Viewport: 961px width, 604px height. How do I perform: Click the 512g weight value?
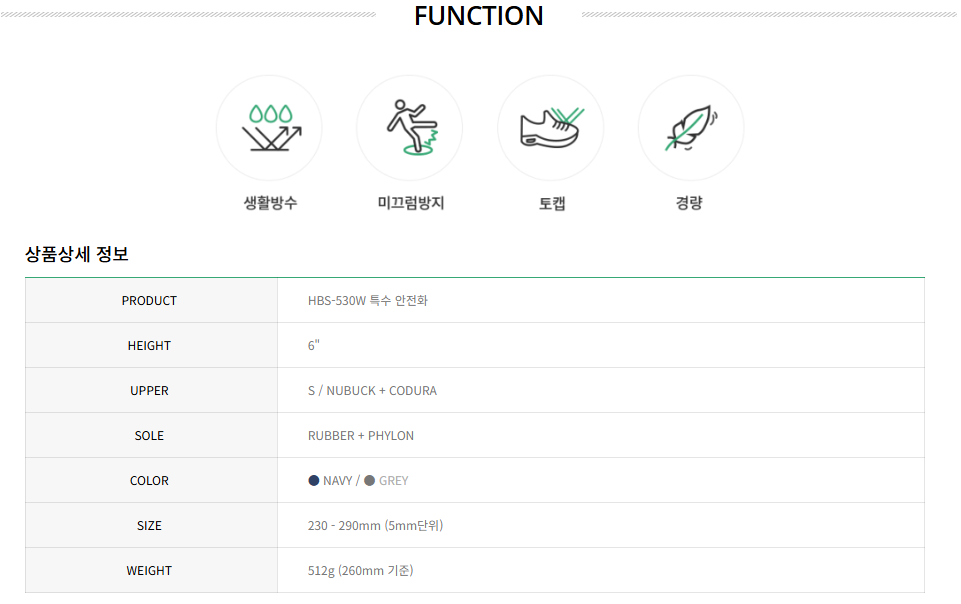360,571
